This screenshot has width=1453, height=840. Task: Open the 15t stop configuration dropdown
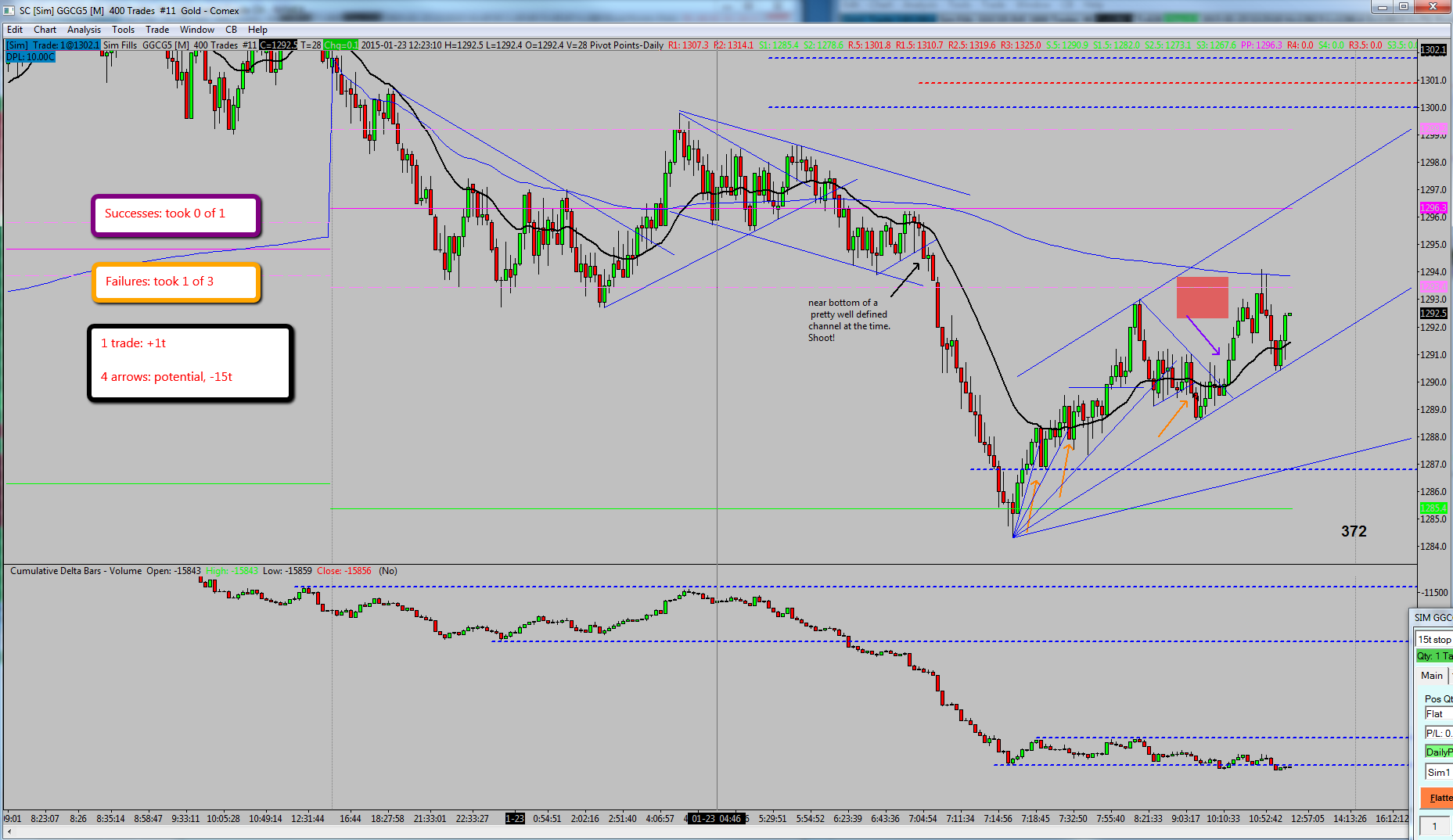(x=1434, y=639)
